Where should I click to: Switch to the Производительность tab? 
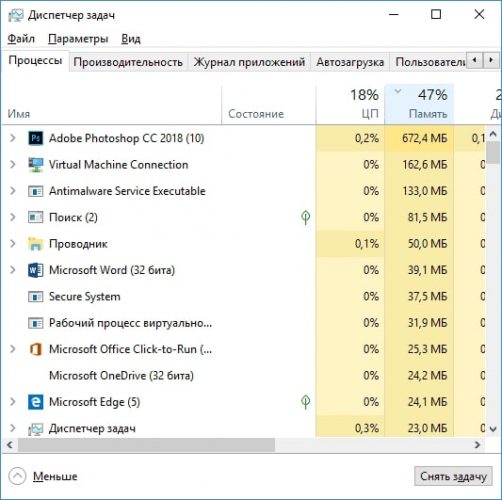[128, 62]
